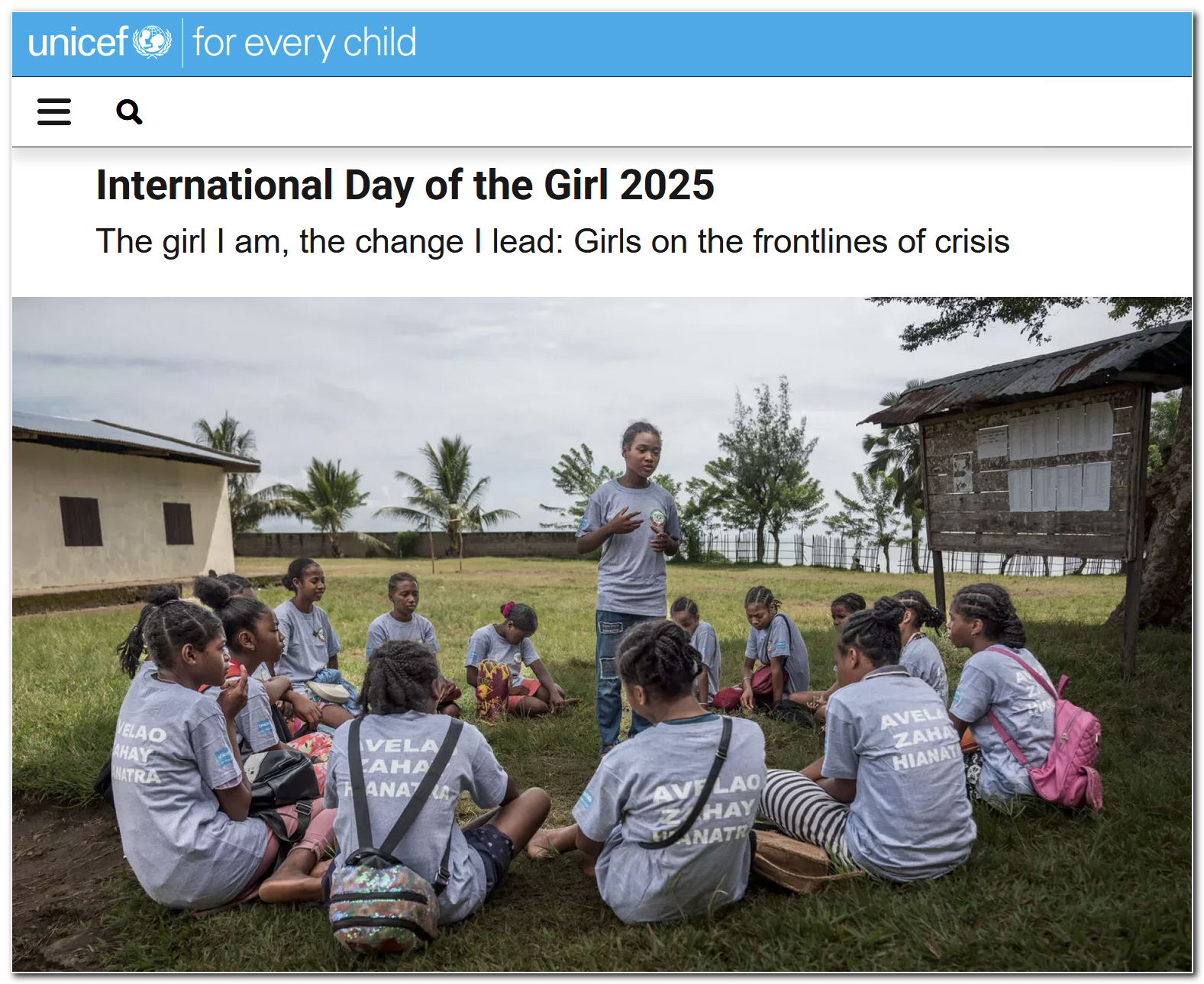1204x984 pixels.
Task: Click the pink backpack in the photo
Action: (x=1069, y=756)
